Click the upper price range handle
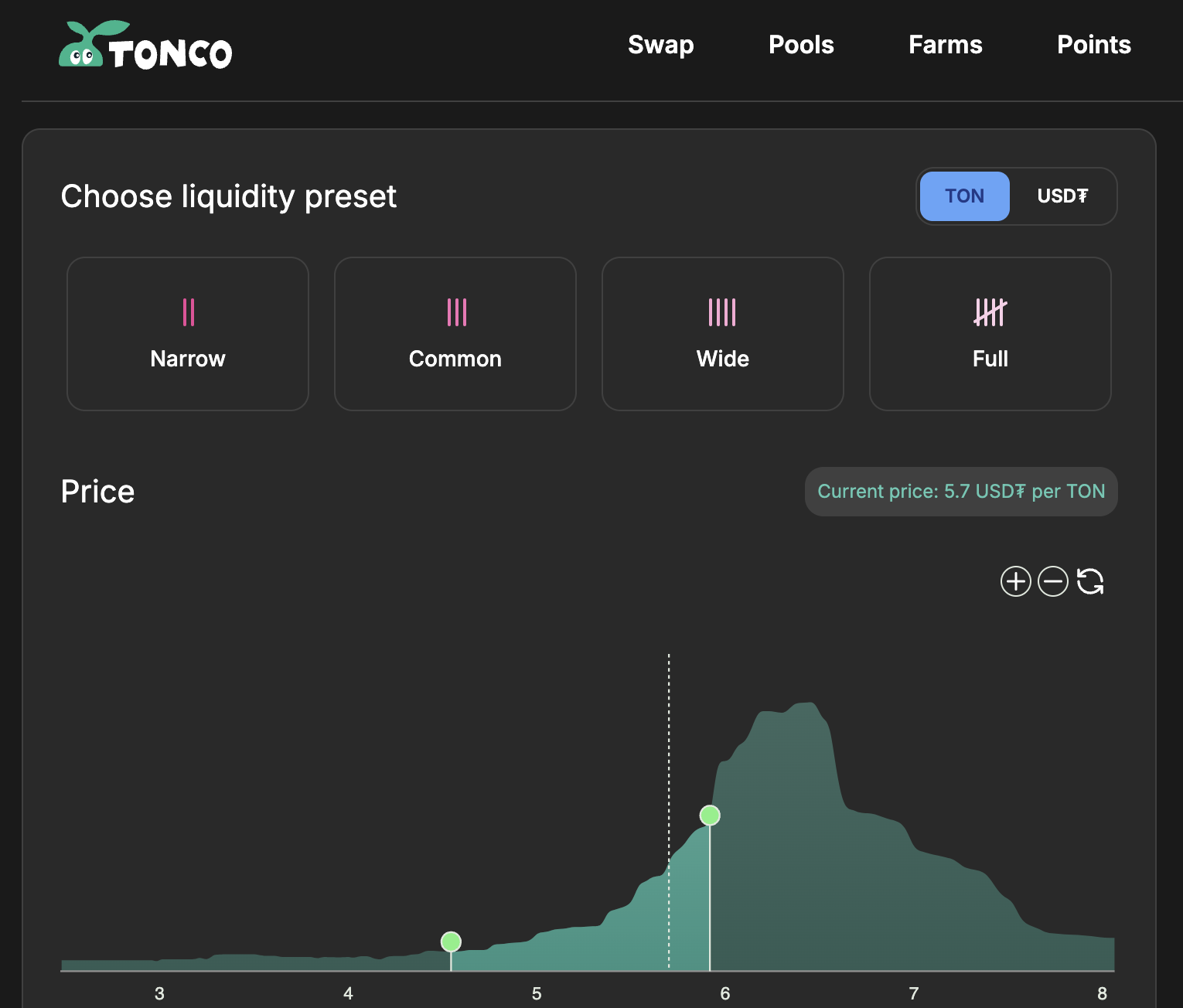This screenshot has width=1183, height=1008. point(710,816)
